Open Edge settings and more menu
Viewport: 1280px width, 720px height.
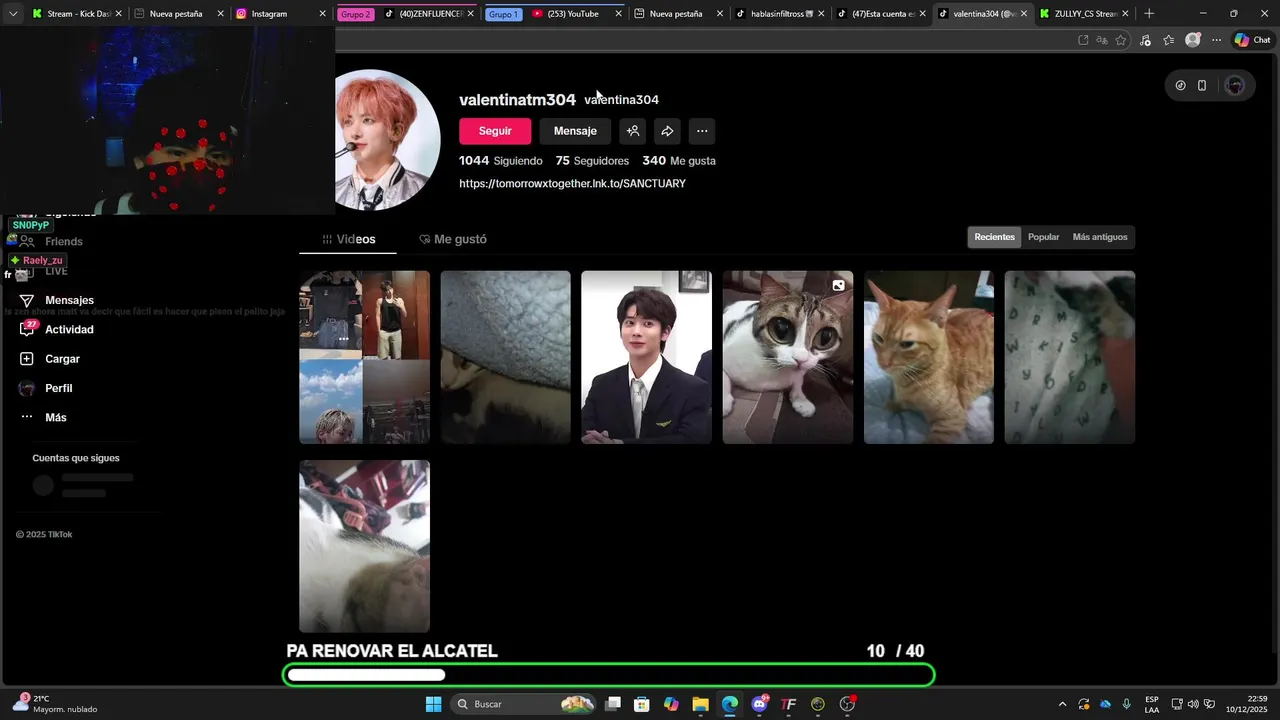coord(1216,40)
